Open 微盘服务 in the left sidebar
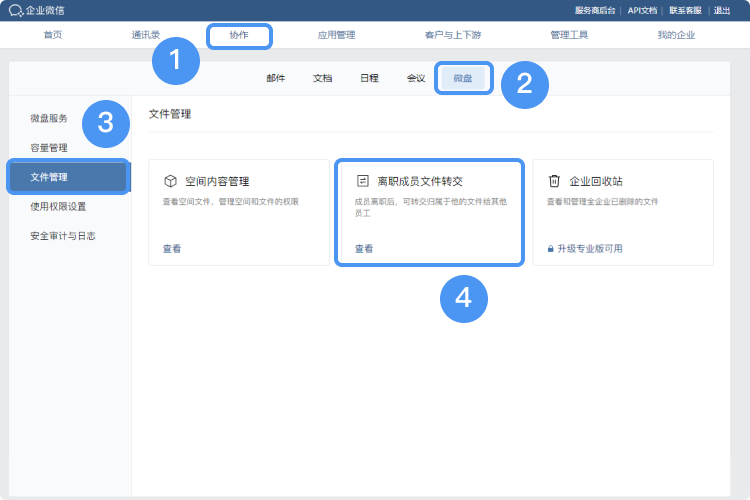 pyautogui.click(x=49, y=118)
